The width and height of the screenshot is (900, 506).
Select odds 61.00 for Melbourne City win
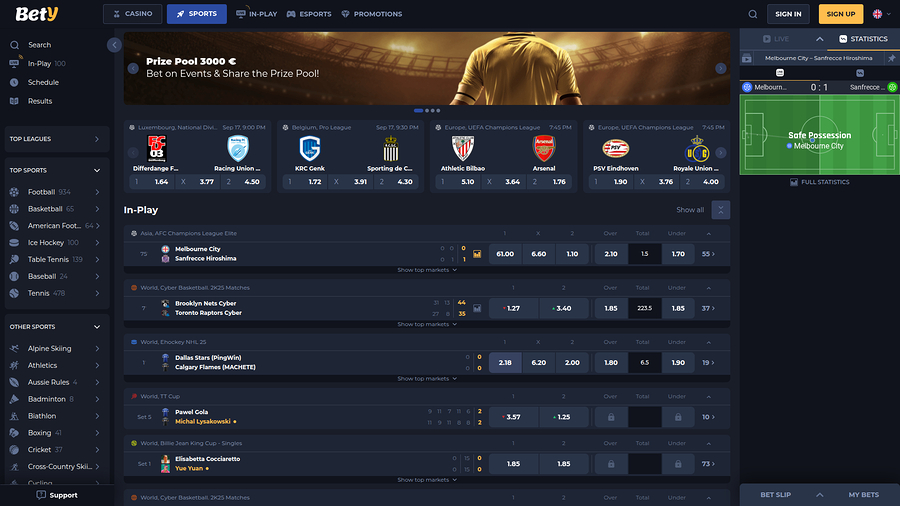pos(505,254)
